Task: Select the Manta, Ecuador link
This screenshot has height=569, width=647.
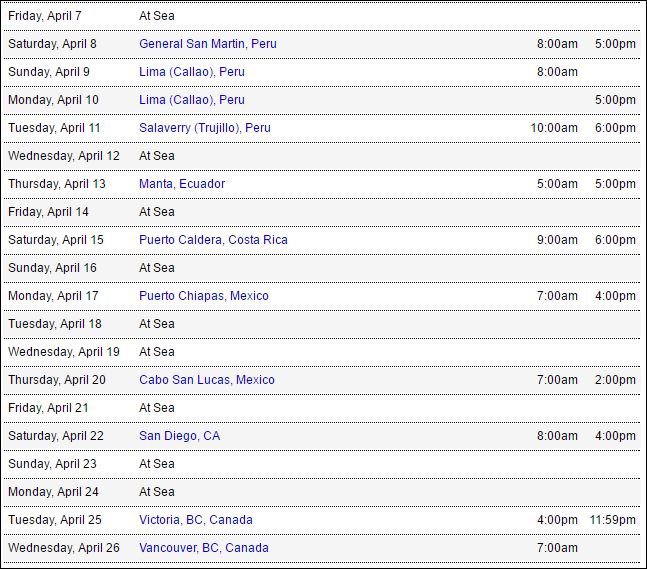Action: (x=182, y=184)
